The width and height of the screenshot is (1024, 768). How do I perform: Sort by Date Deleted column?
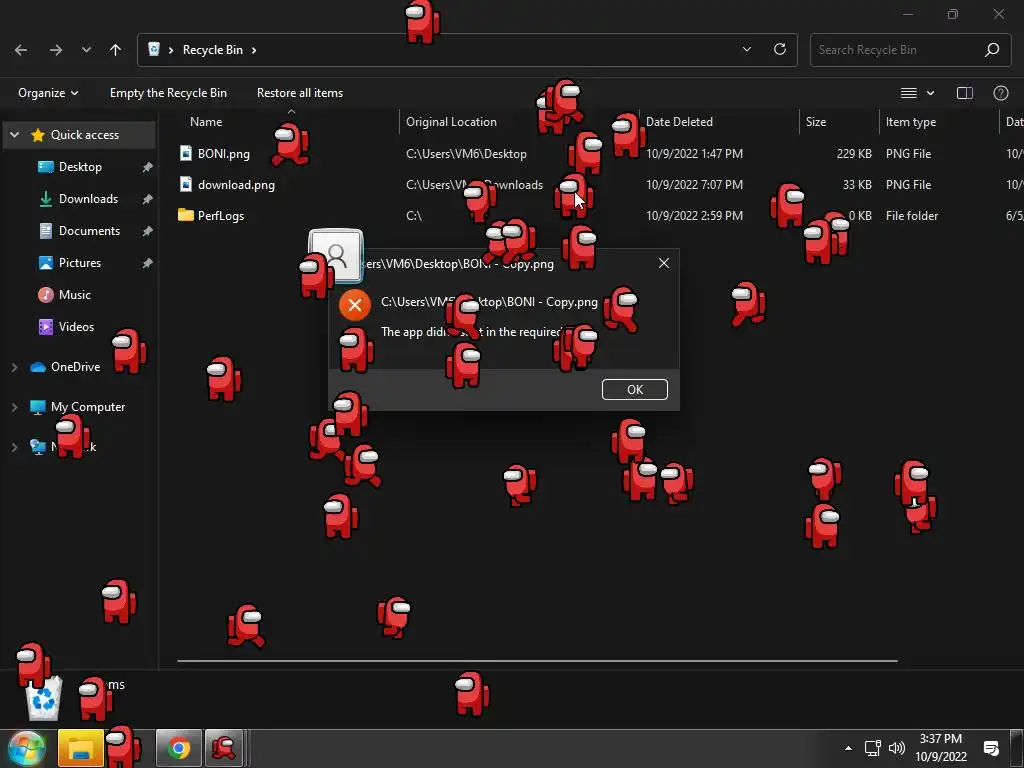click(x=679, y=122)
